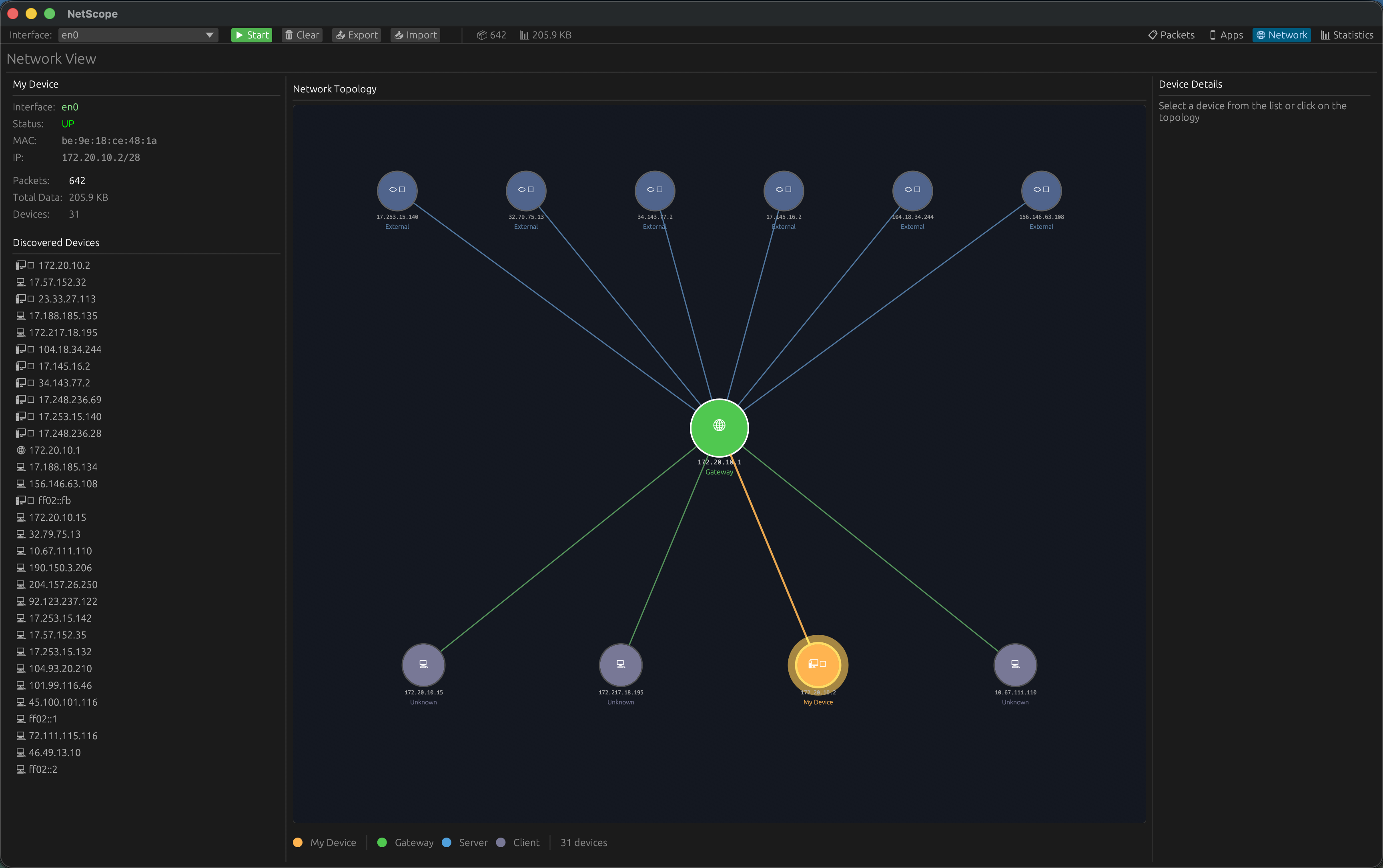
Task: Click the Export button
Action: 357,35
